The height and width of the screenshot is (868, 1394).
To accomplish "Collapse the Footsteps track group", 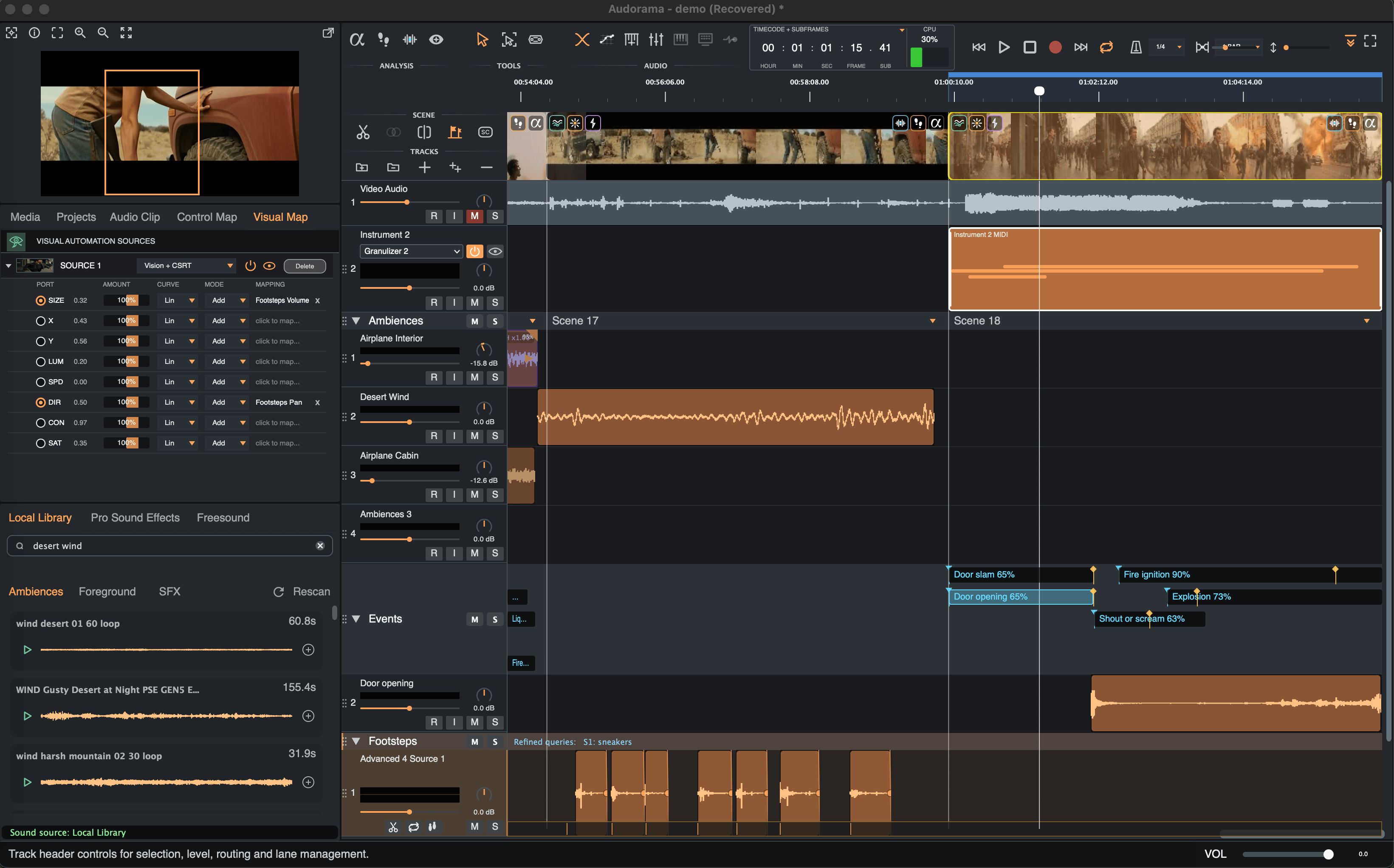I will pos(356,741).
